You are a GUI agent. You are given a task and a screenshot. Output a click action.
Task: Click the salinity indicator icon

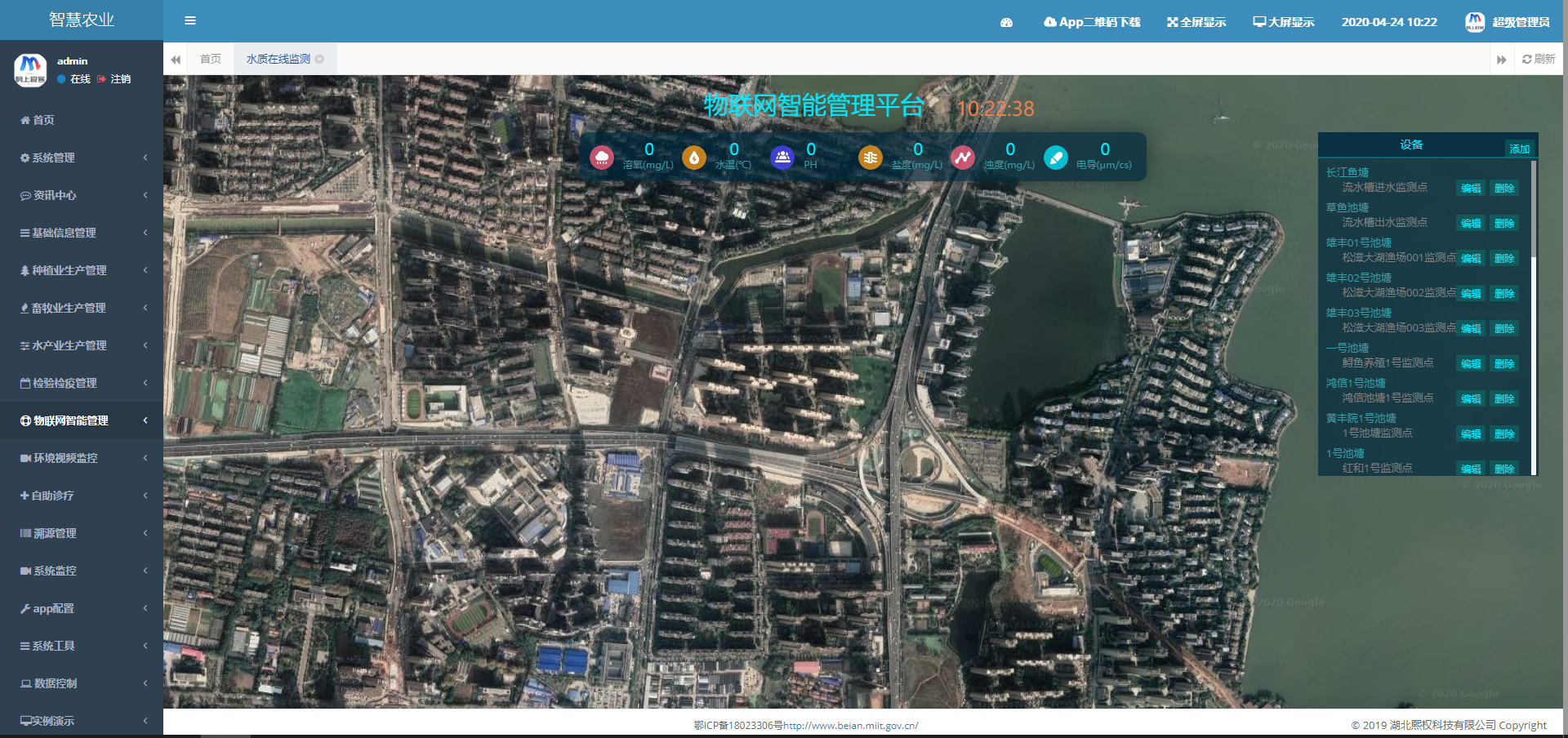[871, 157]
